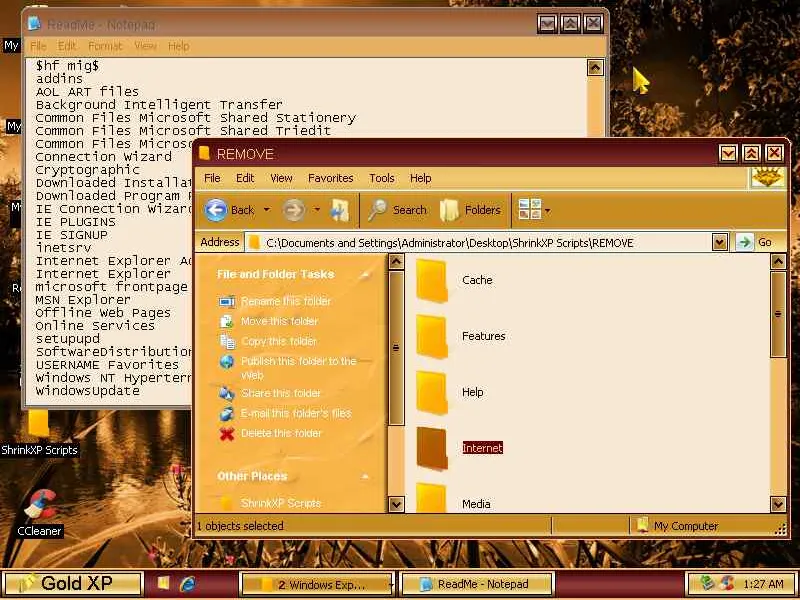Click the ShrinkXP Scripts icon in Other Places
Screen dimensions: 800x600
tap(227, 504)
